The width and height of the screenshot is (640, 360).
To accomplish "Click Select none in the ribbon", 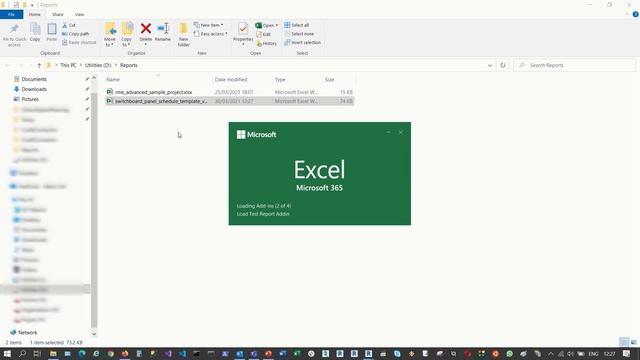I will [x=299, y=34].
